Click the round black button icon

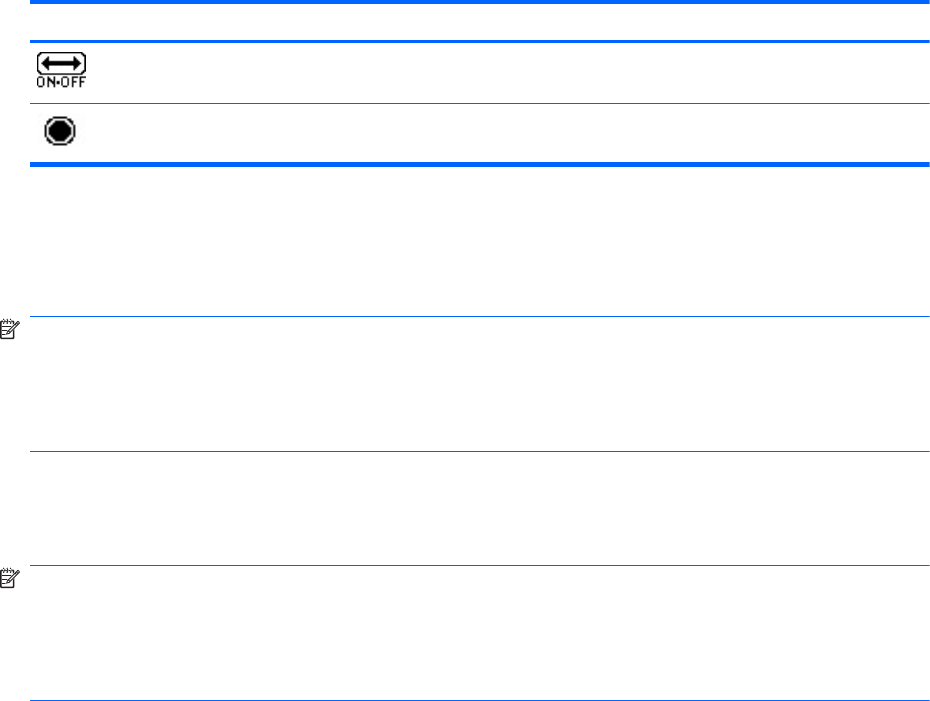(x=60, y=133)
